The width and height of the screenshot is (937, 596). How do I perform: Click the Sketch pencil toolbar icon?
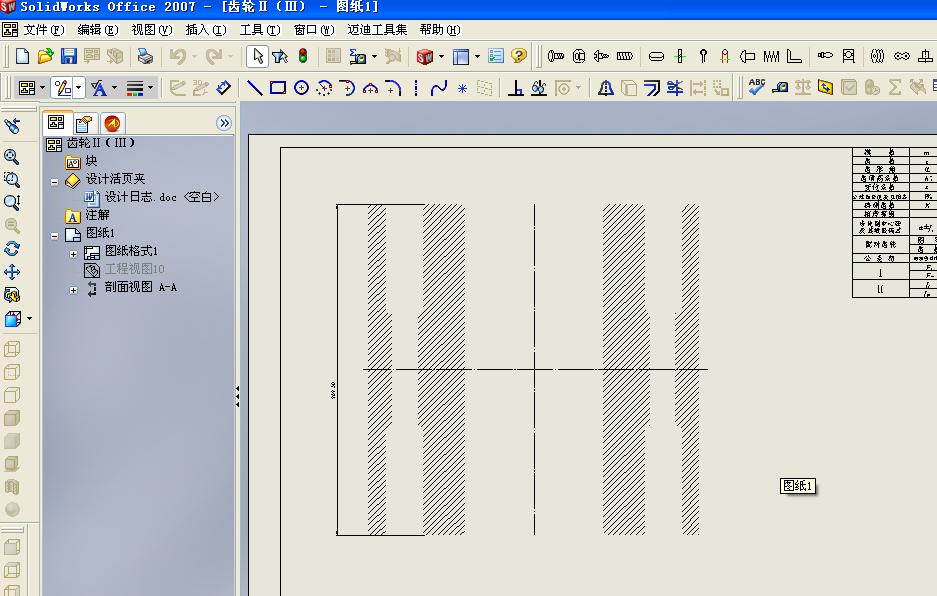tap(62, 88)
